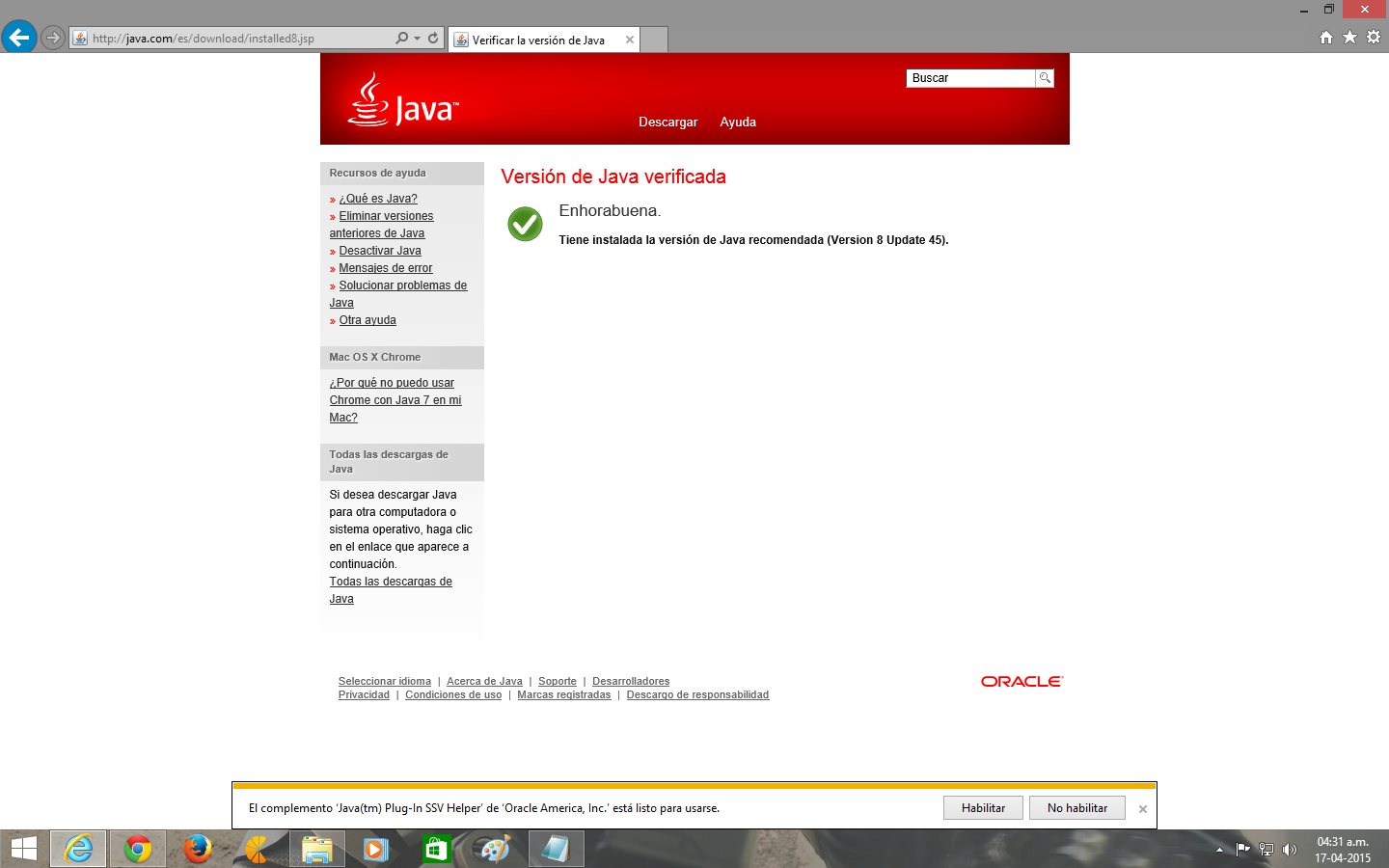Image resolution: width=1389 pixels, height=868 pixels.
Task: Click the 'Versión de Java verificada' heading
Action: (x=613, y=176)
